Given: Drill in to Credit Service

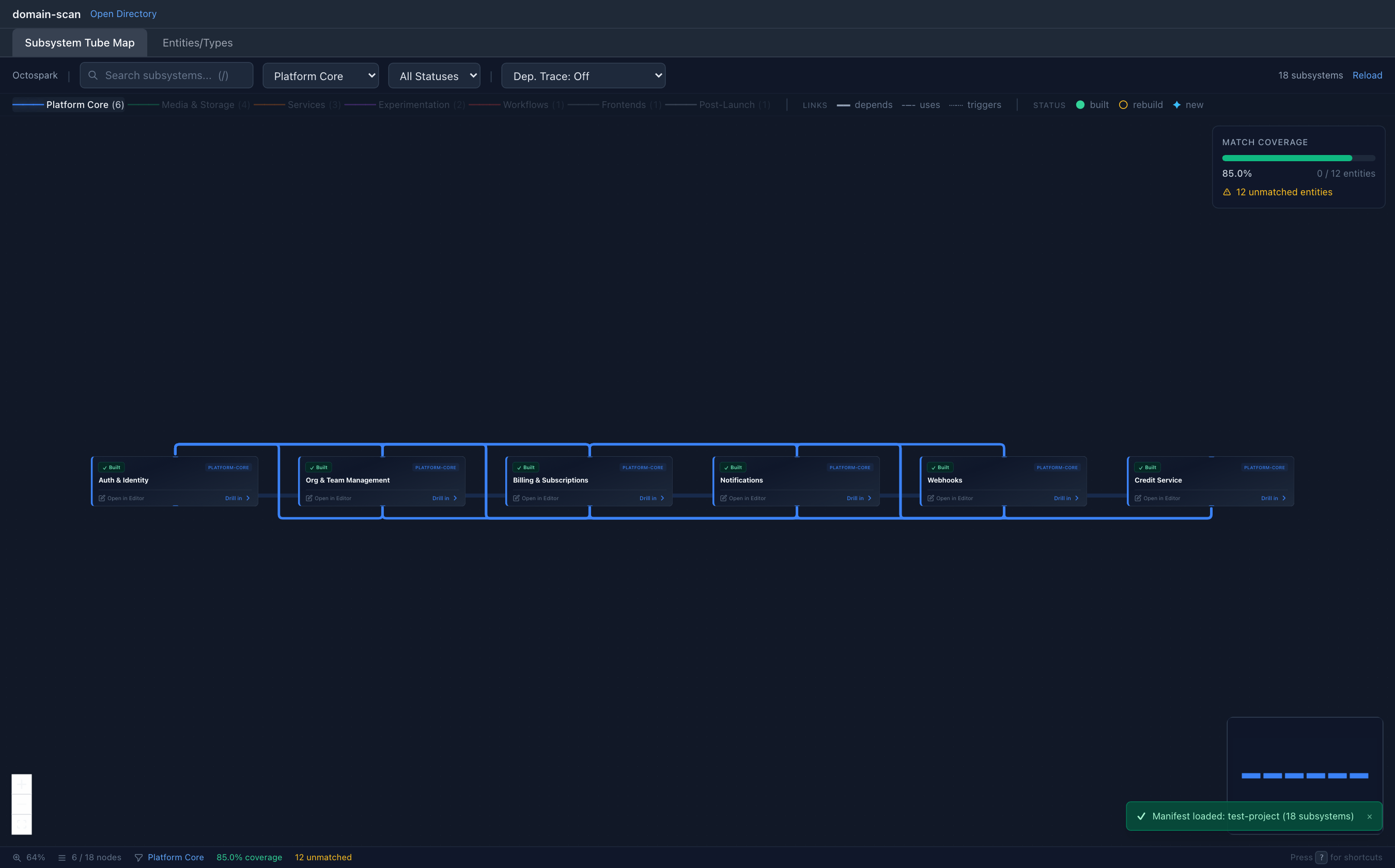Looking at the screenshot, I should (1274, 498).
